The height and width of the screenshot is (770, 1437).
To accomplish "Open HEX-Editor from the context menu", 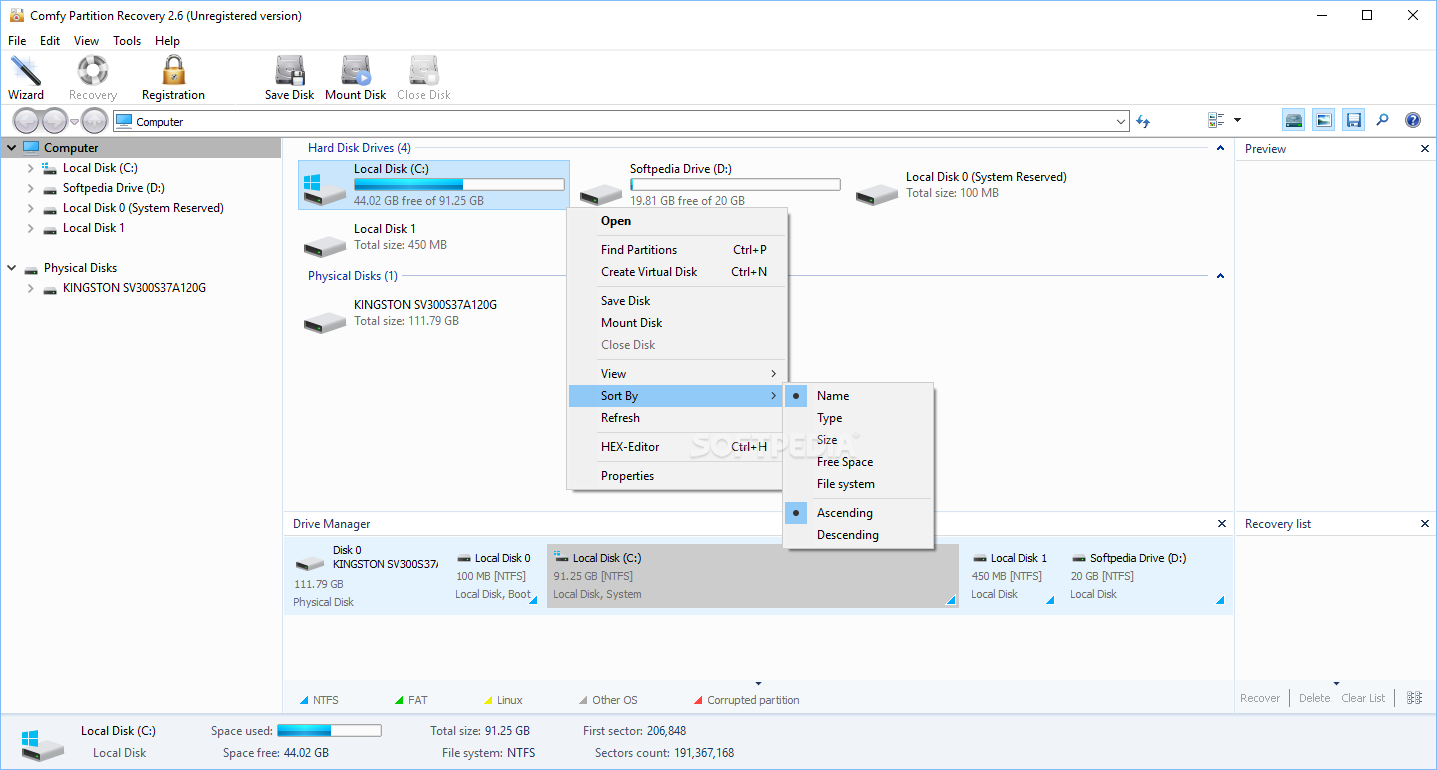I will [x=678, y=447].
